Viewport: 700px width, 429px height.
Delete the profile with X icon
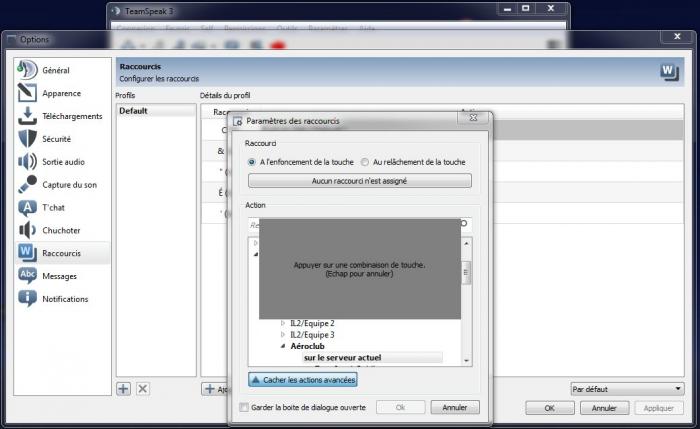143,389
